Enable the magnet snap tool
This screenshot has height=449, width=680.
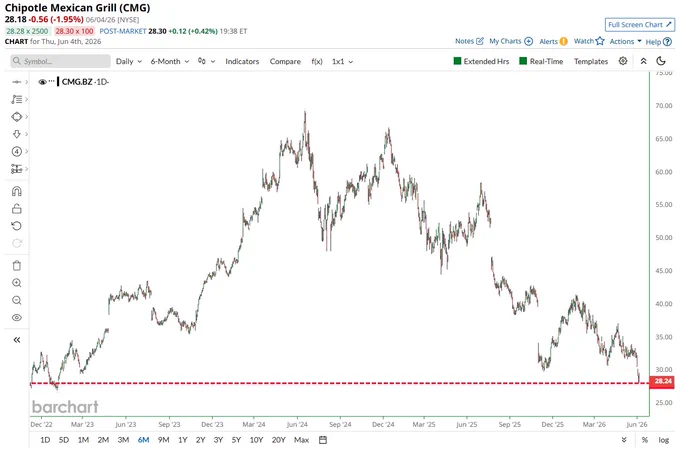pyautogui.click(x=16, y=191)
